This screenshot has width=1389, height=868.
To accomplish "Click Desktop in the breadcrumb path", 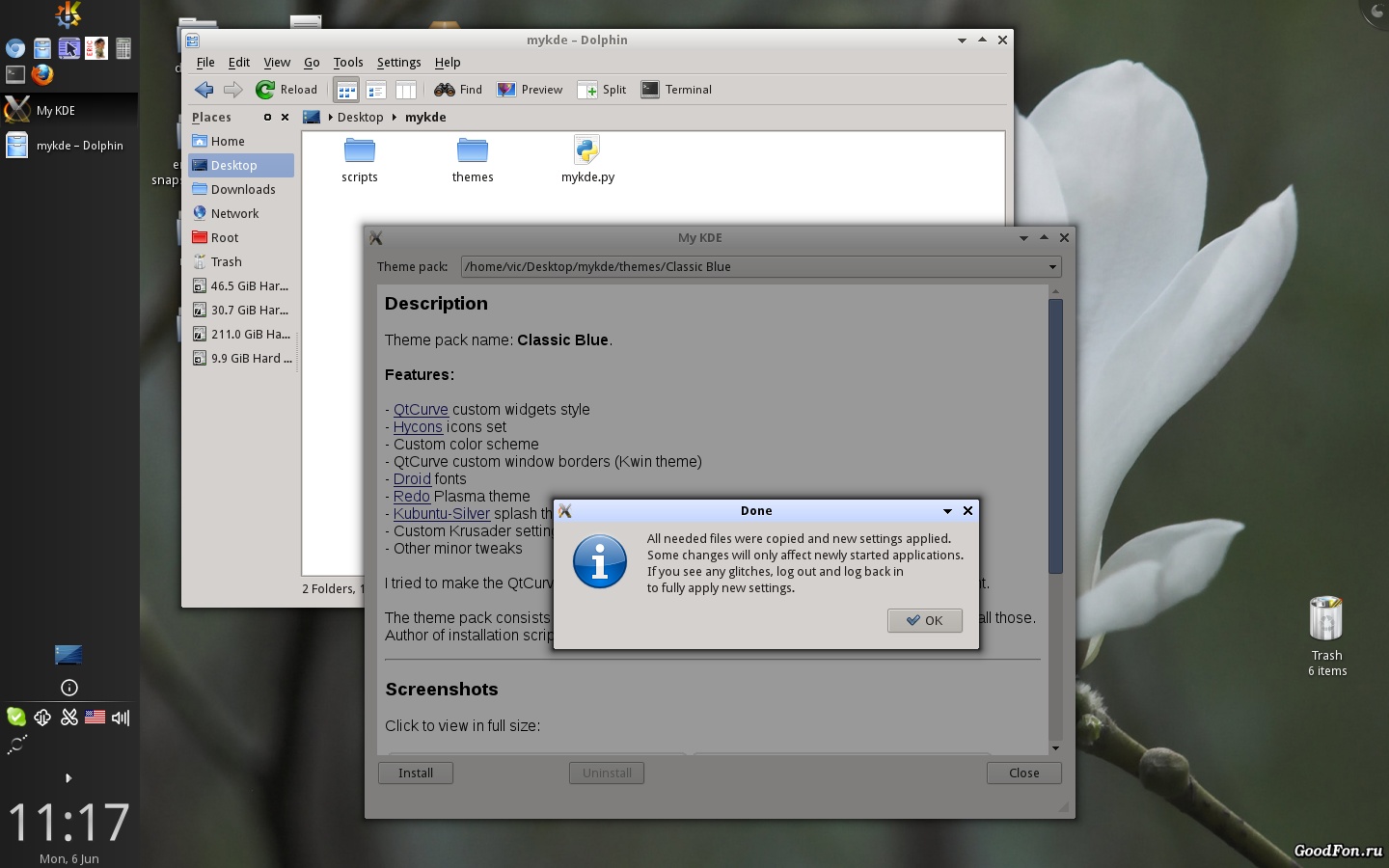I will tap(360, 117).
